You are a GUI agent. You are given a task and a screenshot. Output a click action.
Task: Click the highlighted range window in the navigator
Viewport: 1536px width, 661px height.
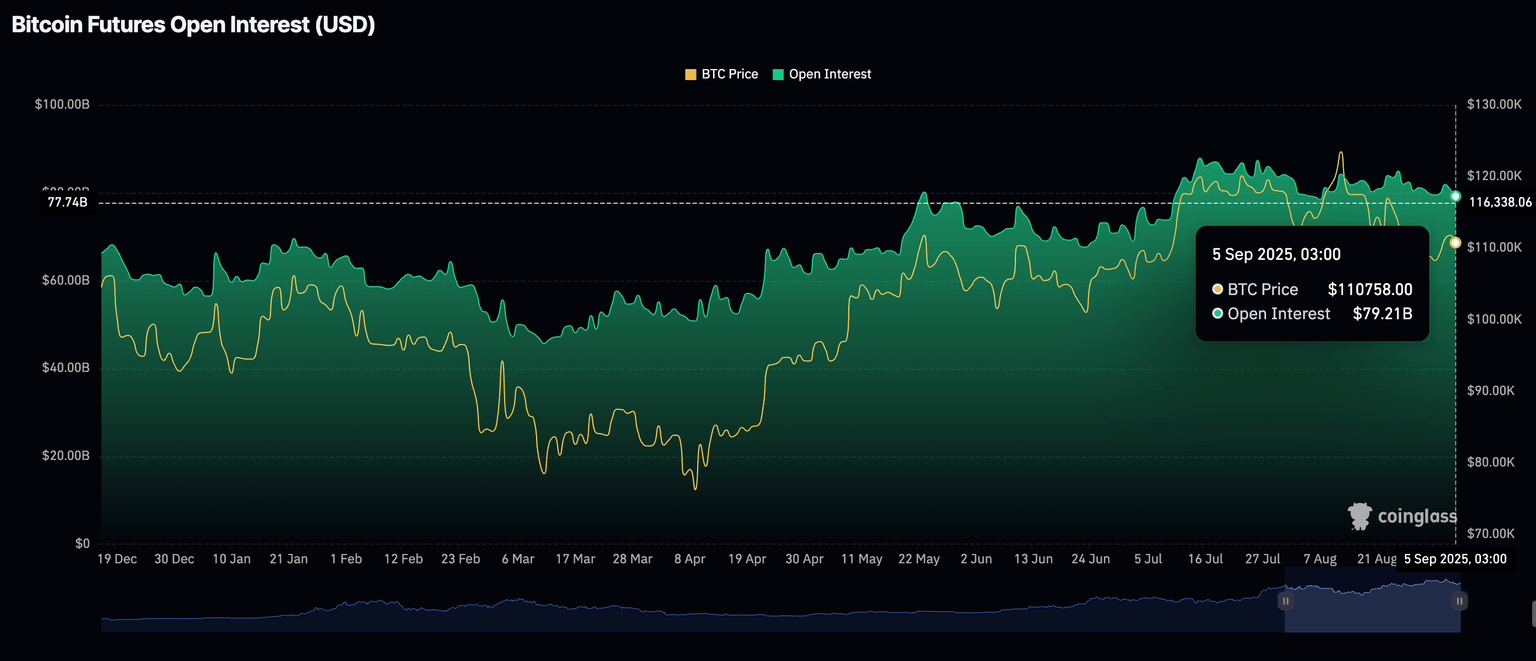click(1372, 610)
